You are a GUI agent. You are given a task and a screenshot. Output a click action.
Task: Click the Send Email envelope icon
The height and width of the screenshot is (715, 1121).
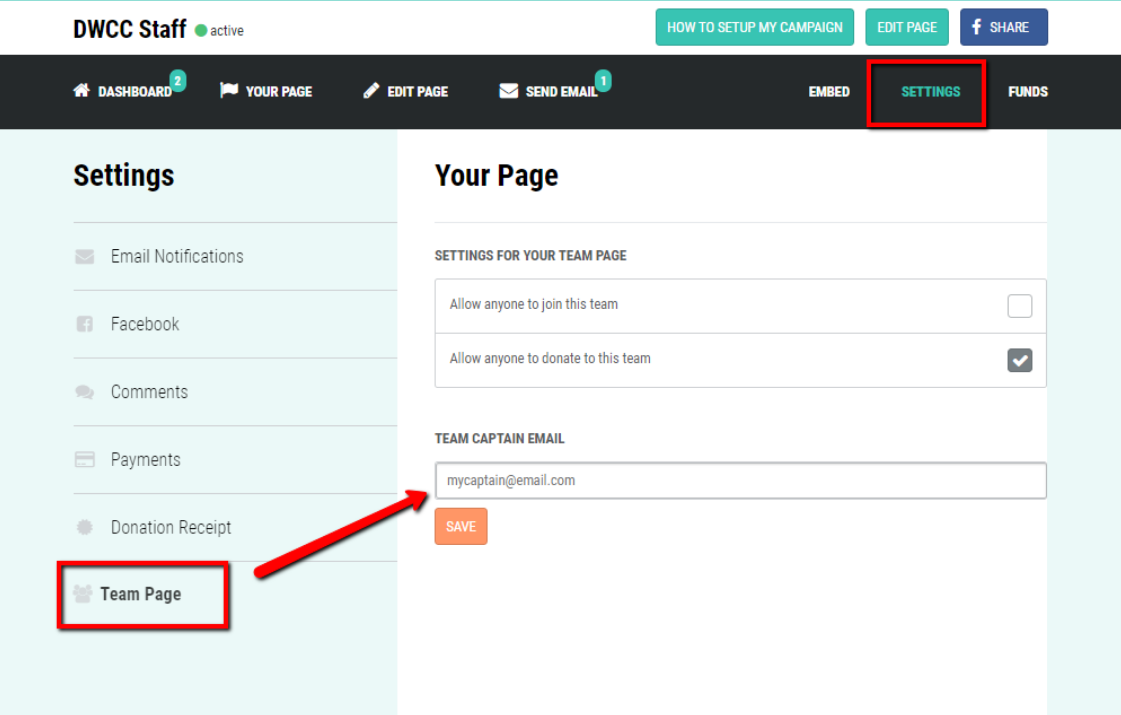pos(508,91)
